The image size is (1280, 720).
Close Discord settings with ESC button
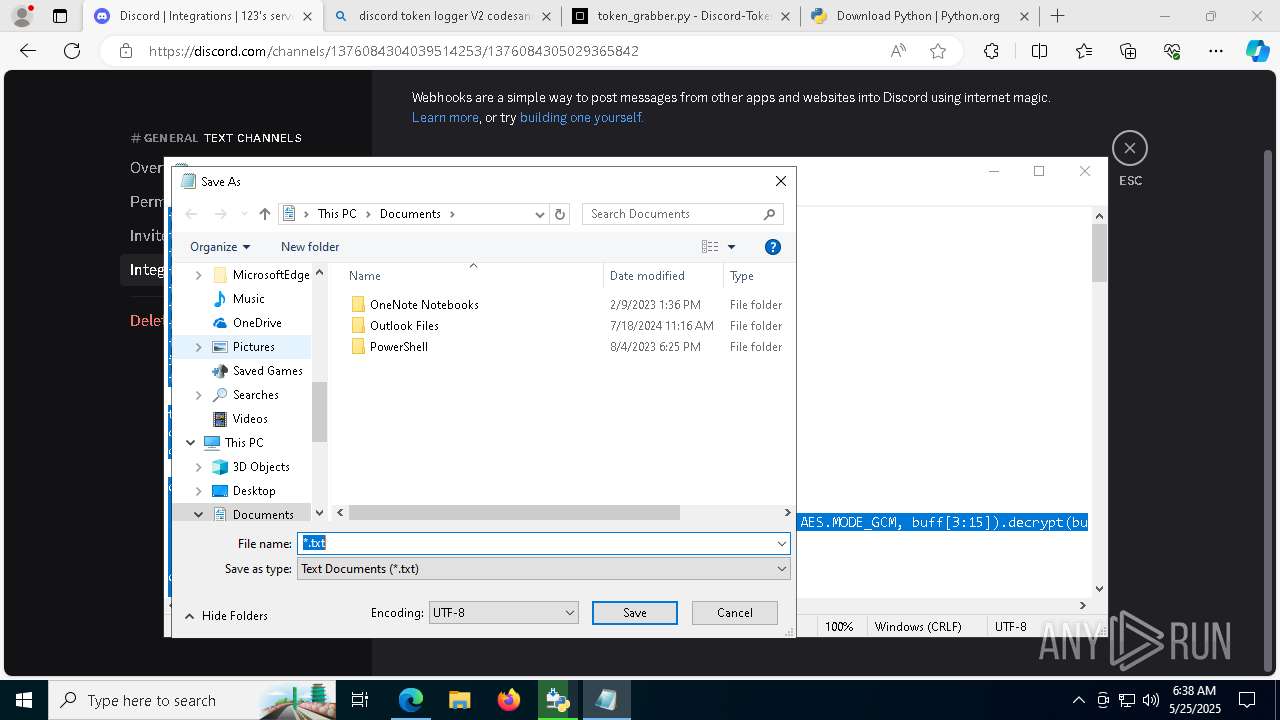tap(1130, 149)
